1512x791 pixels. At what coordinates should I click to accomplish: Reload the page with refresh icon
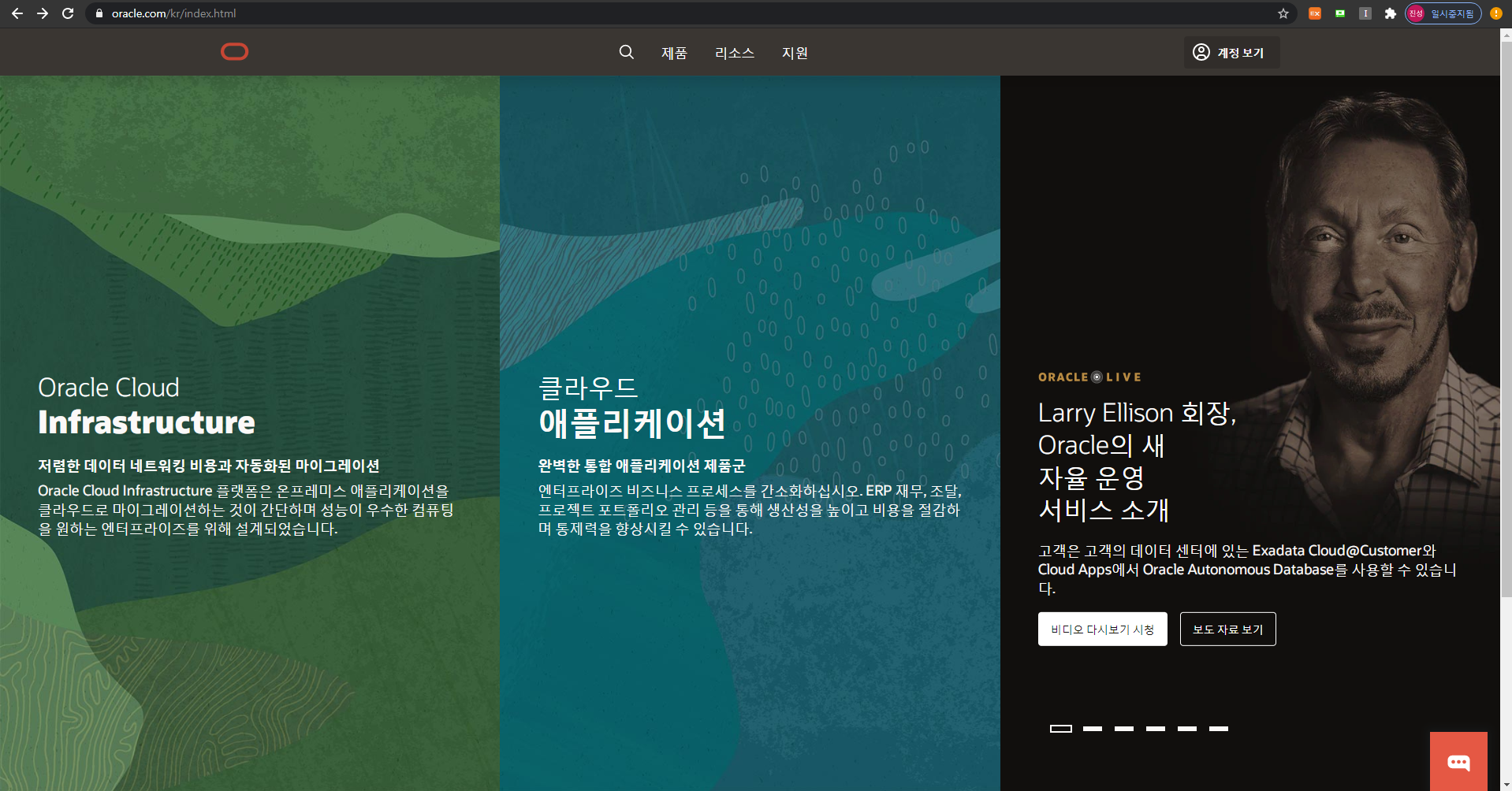[68, 13]
